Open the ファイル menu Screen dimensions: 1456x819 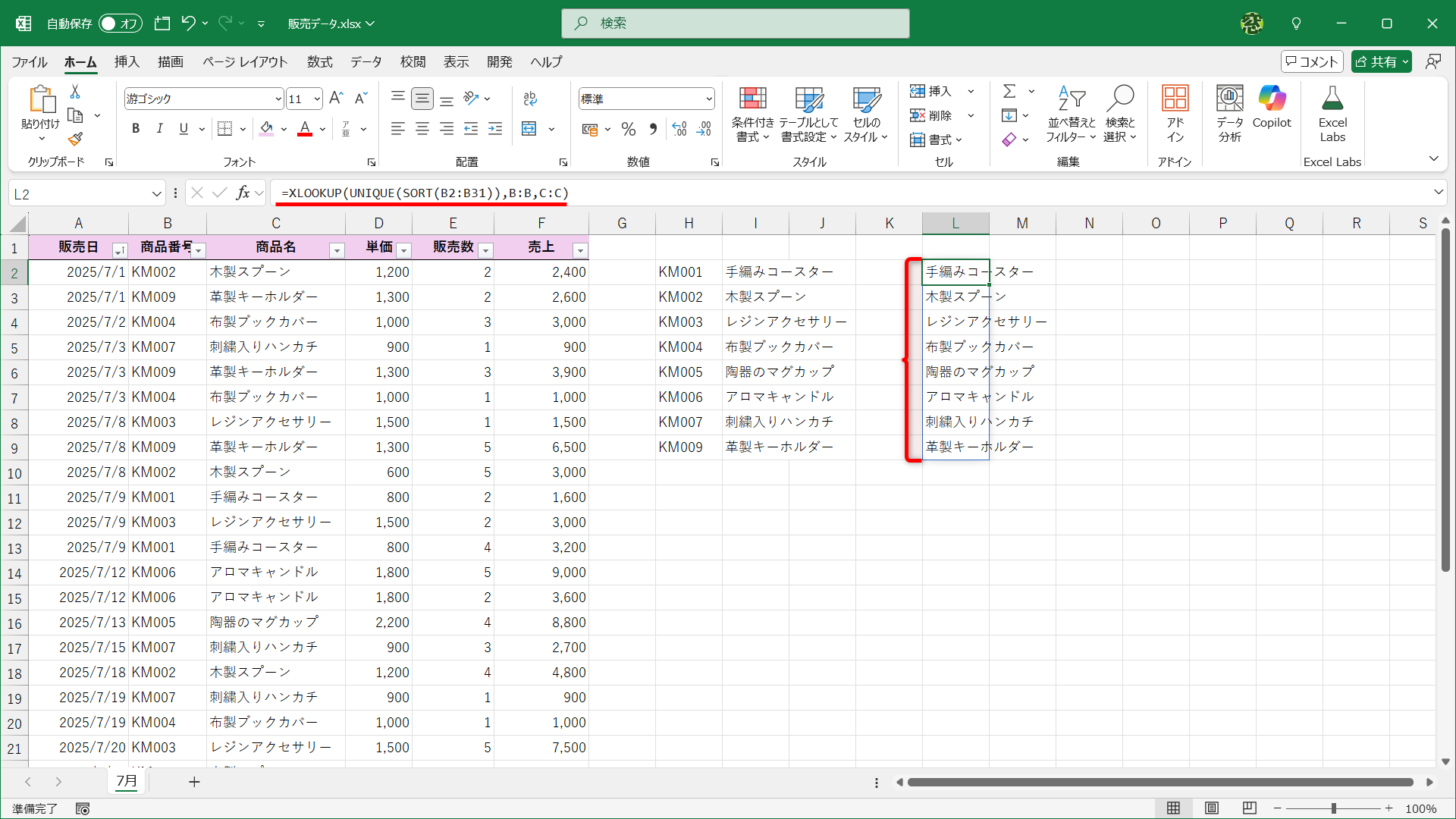29,62
